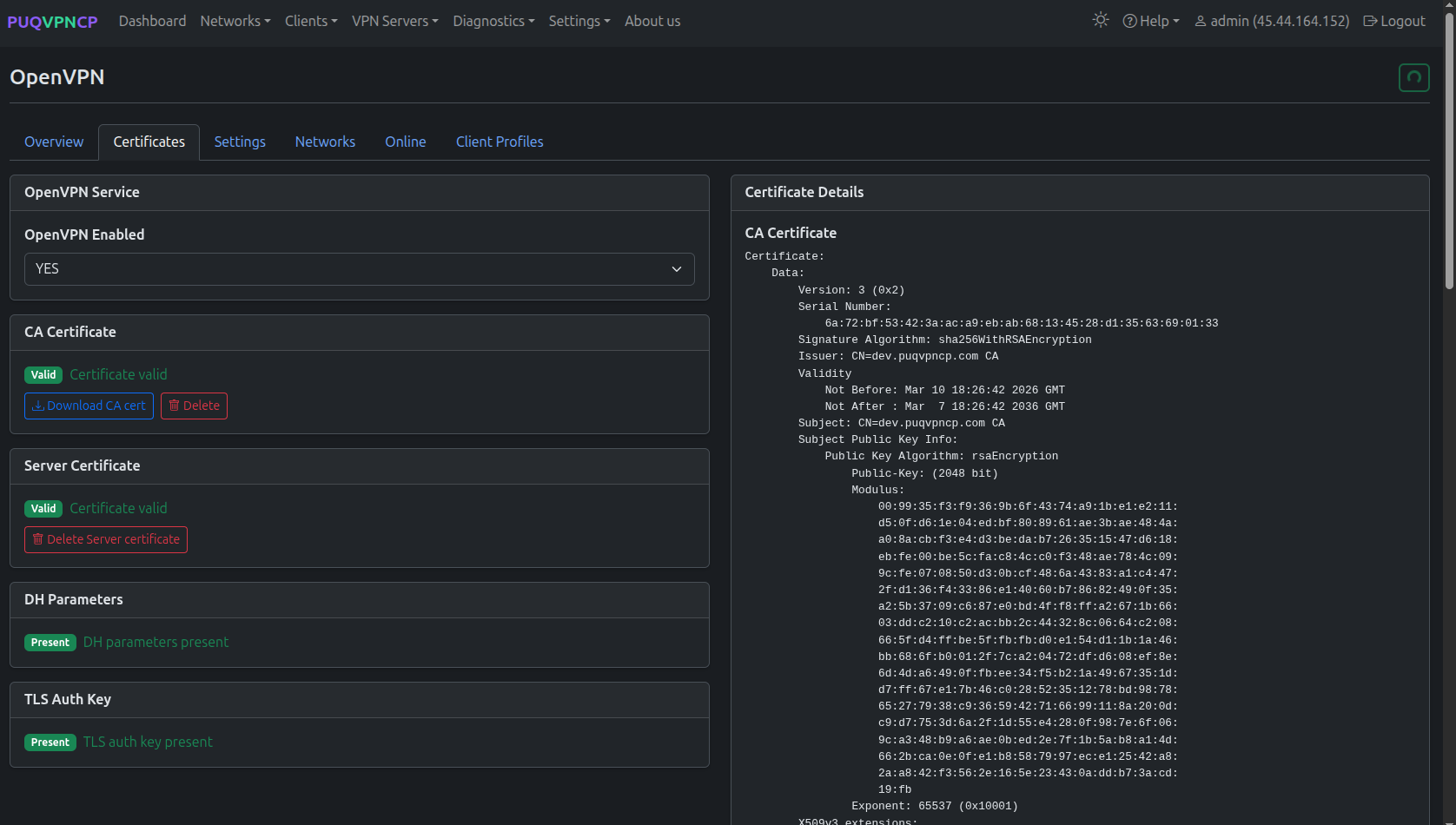Switch to the Online tab

pyautogui.click(x=406, y=142)
